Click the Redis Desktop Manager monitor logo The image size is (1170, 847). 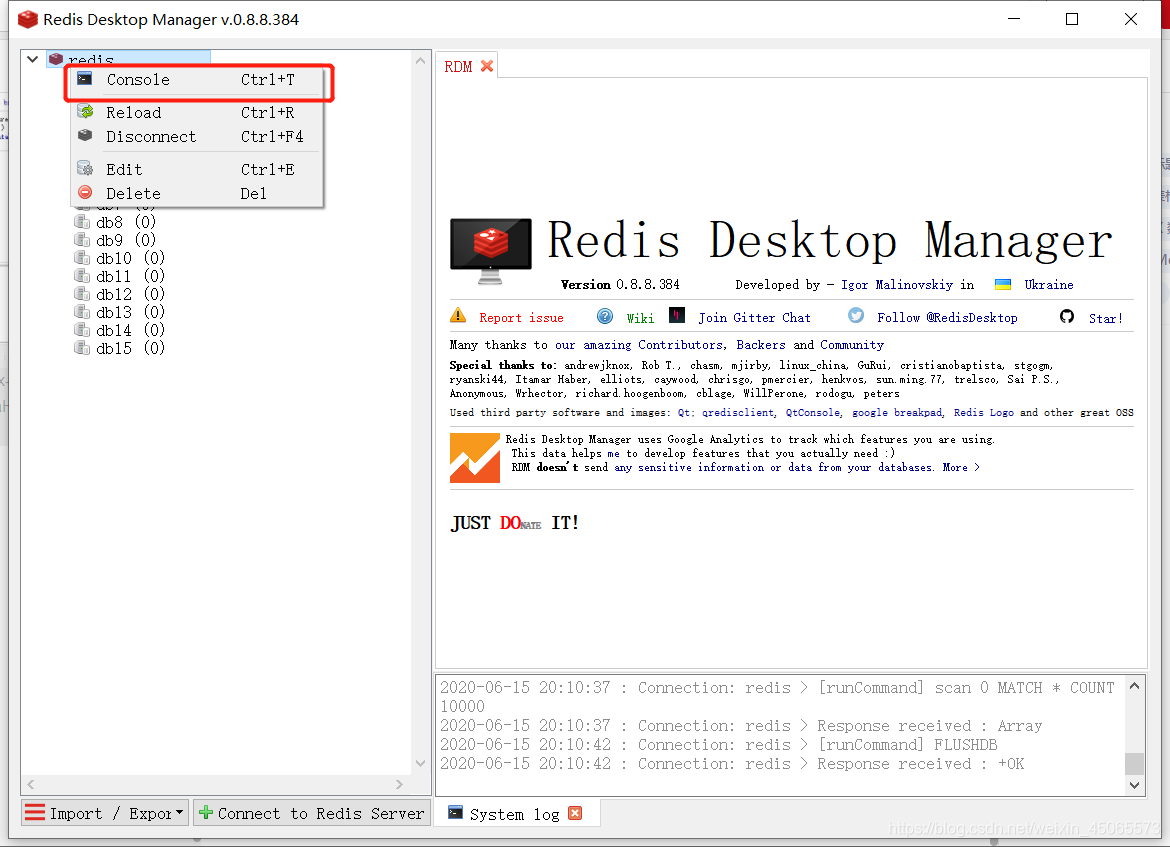click(491, 251)
